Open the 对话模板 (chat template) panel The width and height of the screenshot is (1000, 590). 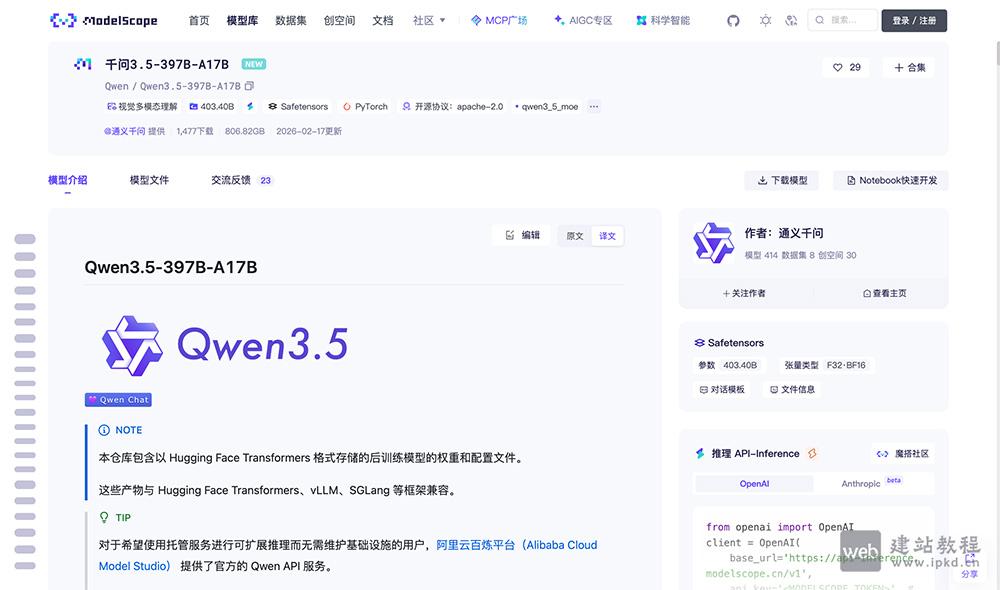(722, 389)
